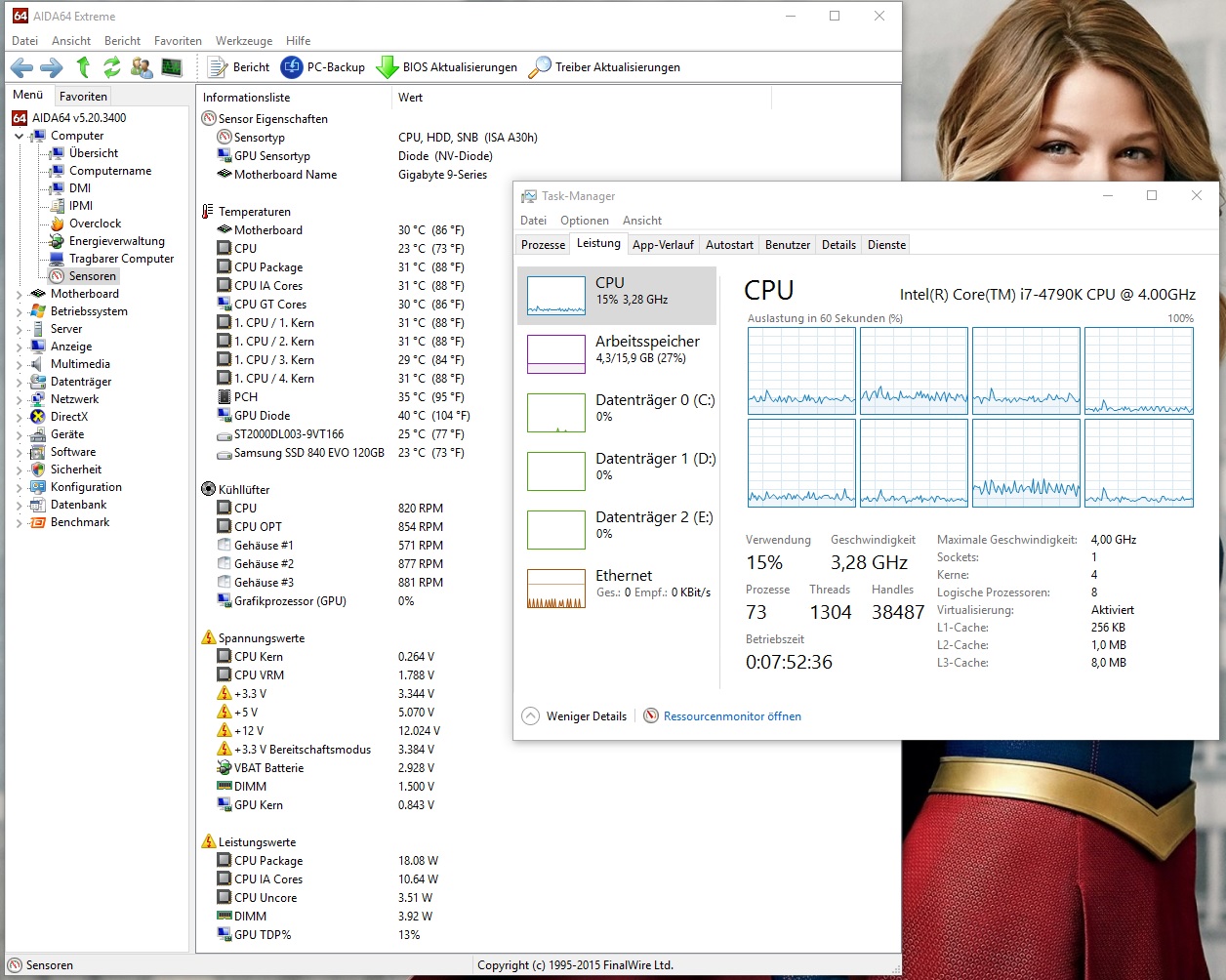Select the IPMI tree icon

coord(57,206)
